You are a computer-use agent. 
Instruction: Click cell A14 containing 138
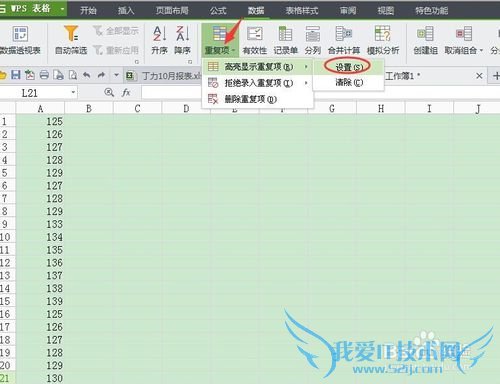click(x=40, y=288)
